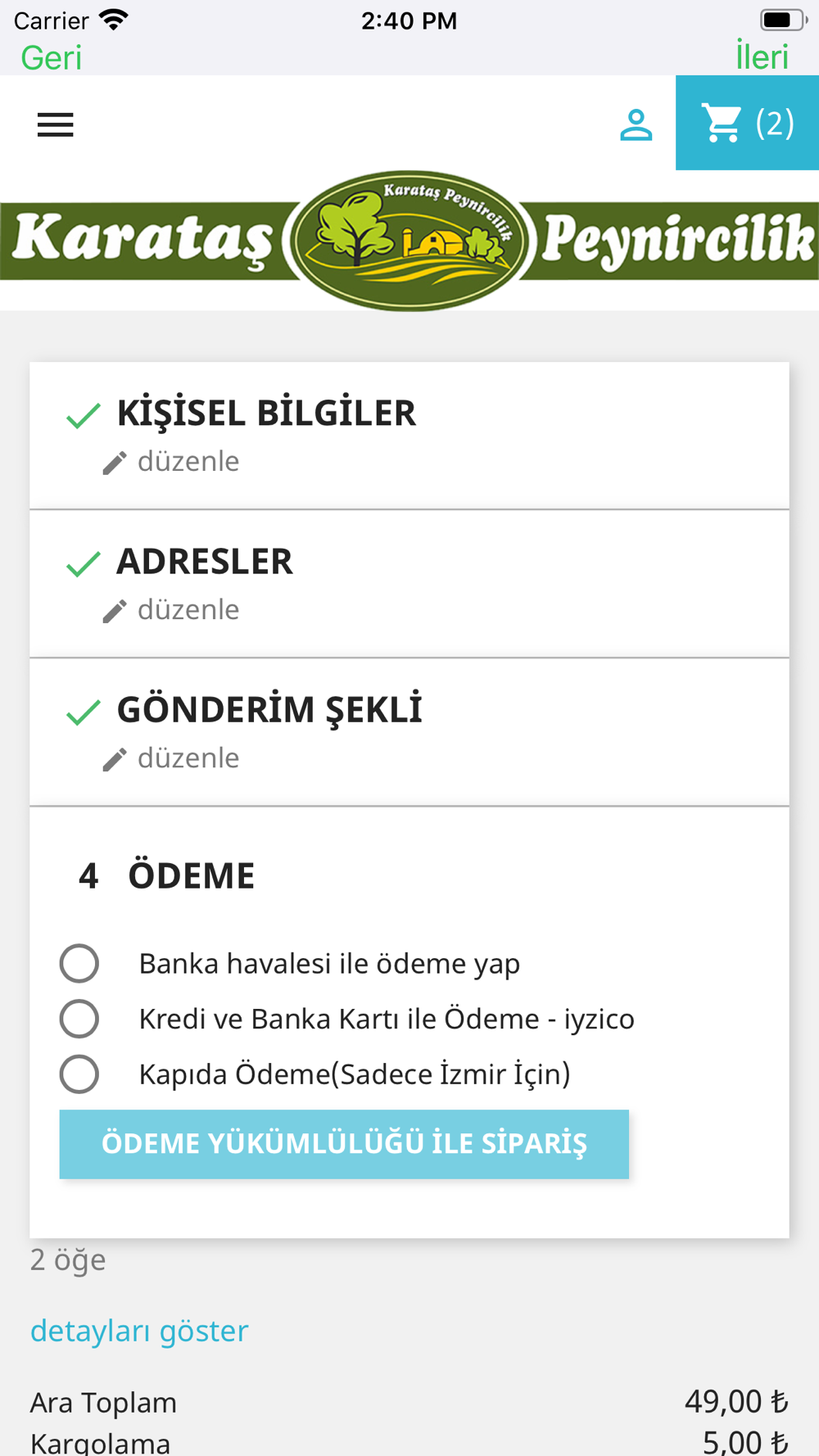Expand the GÖNDERİM ŞEKLİ section header
Image resolution: width=819 pixels, height=1456 pixels.
[x=269, y=709]
